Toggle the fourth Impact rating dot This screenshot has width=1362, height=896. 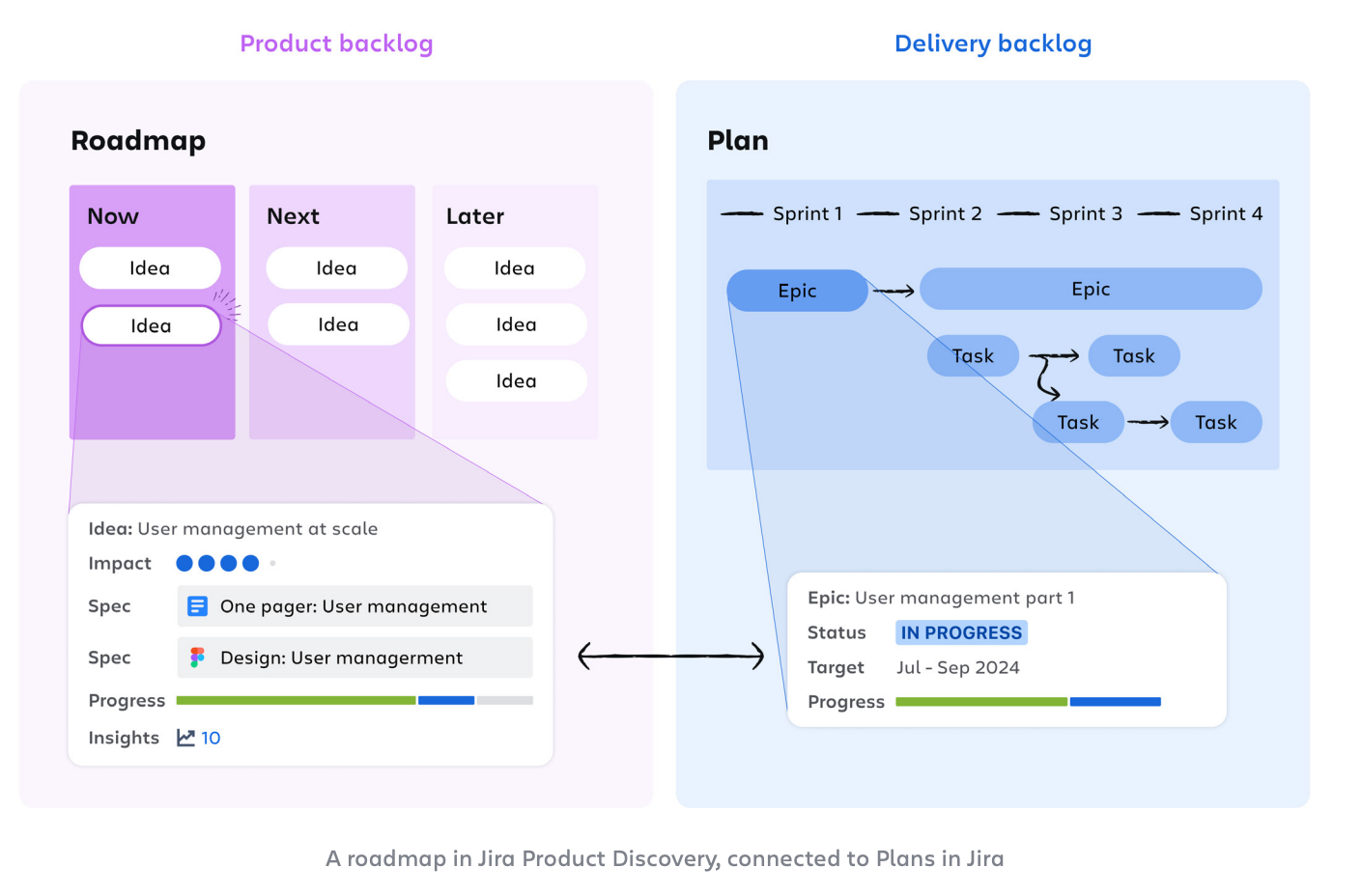pos(250,563)
